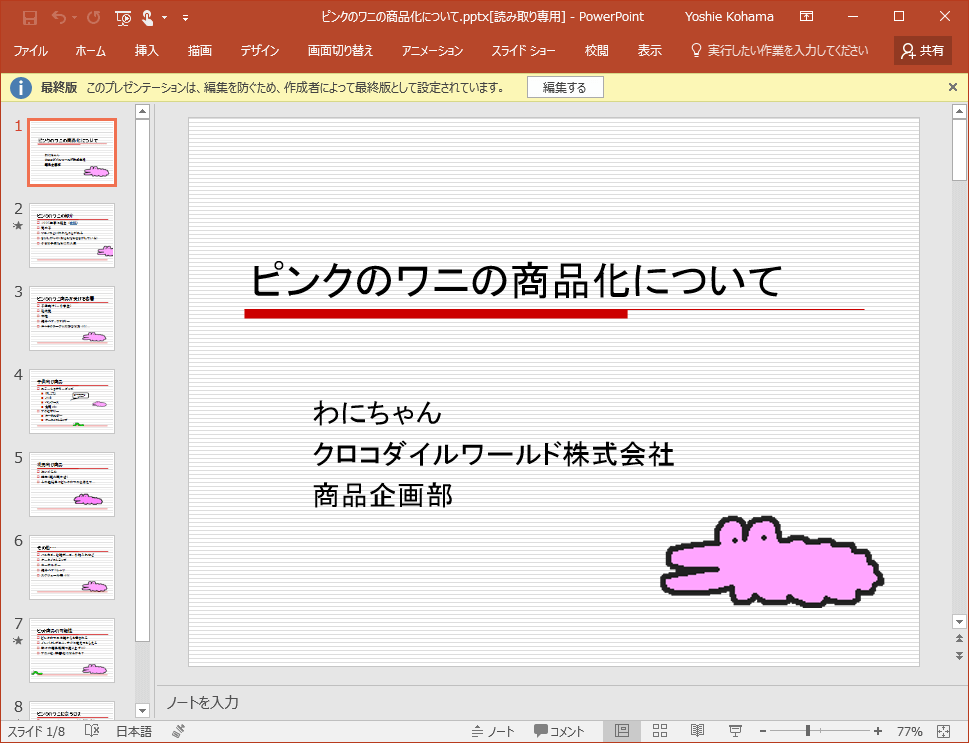Viewport: 969px width, 743px height.
Task: Open touch/mouse mode dropdown arrow
Action: coord(164,17)
